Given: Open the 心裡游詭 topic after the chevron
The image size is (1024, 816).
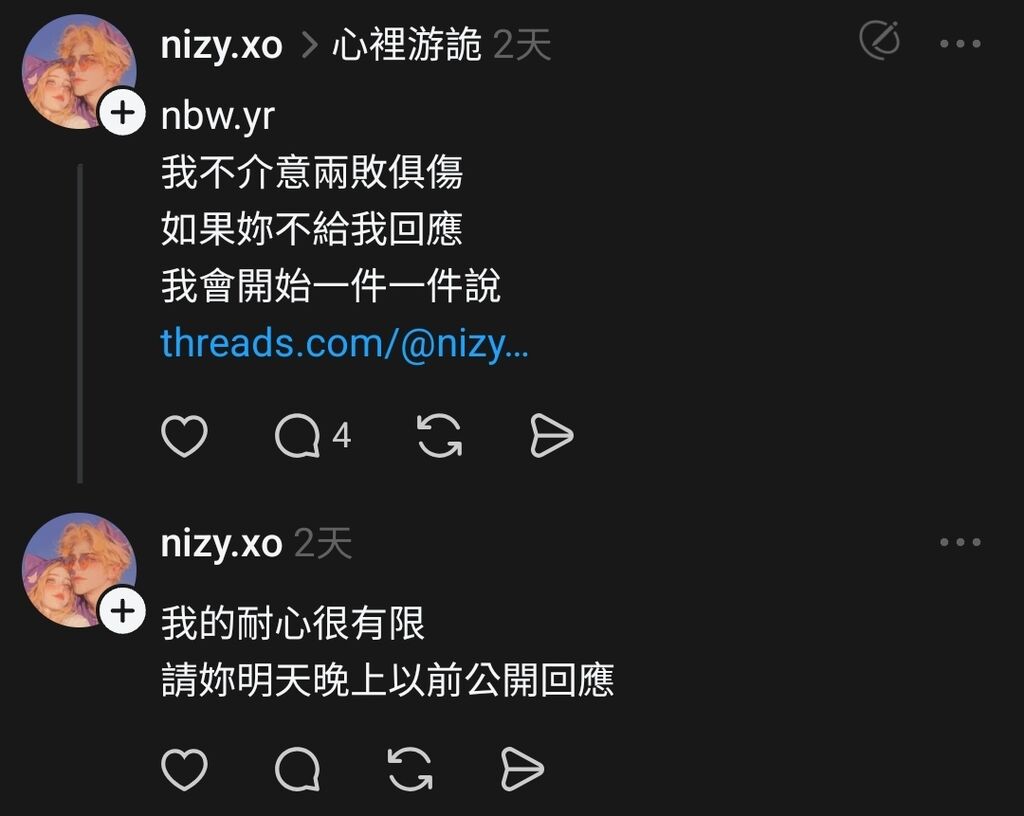Looking at the screenshot, I should 407,45.
